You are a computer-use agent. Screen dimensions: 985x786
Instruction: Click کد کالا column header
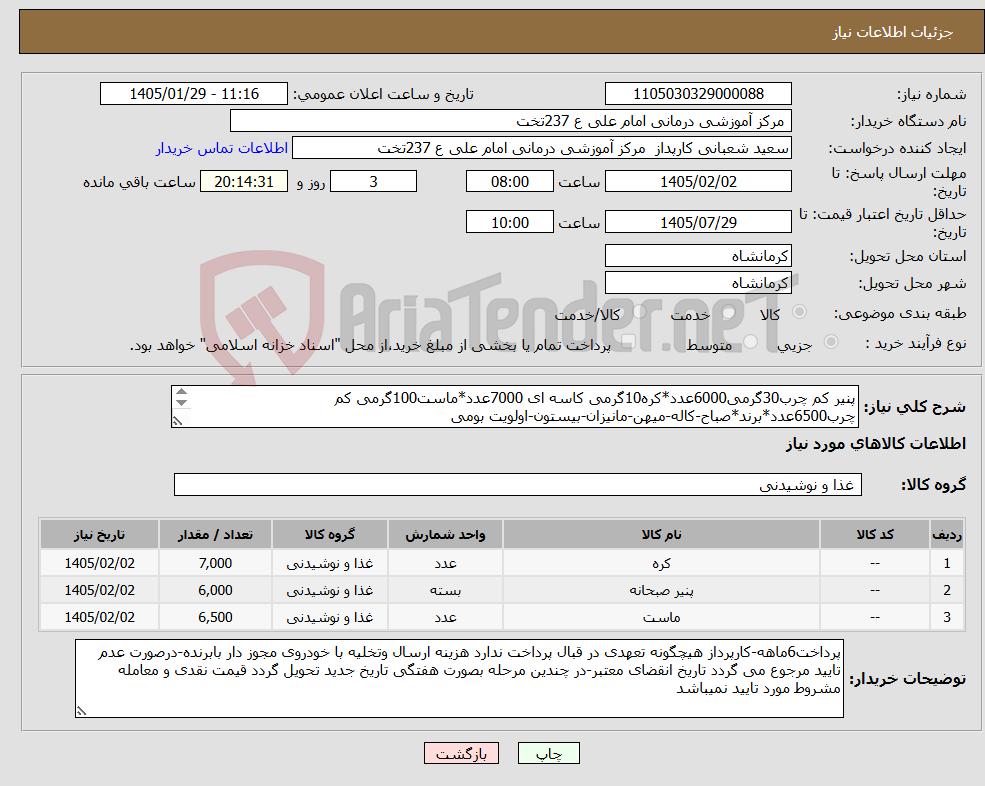point(874,535)
